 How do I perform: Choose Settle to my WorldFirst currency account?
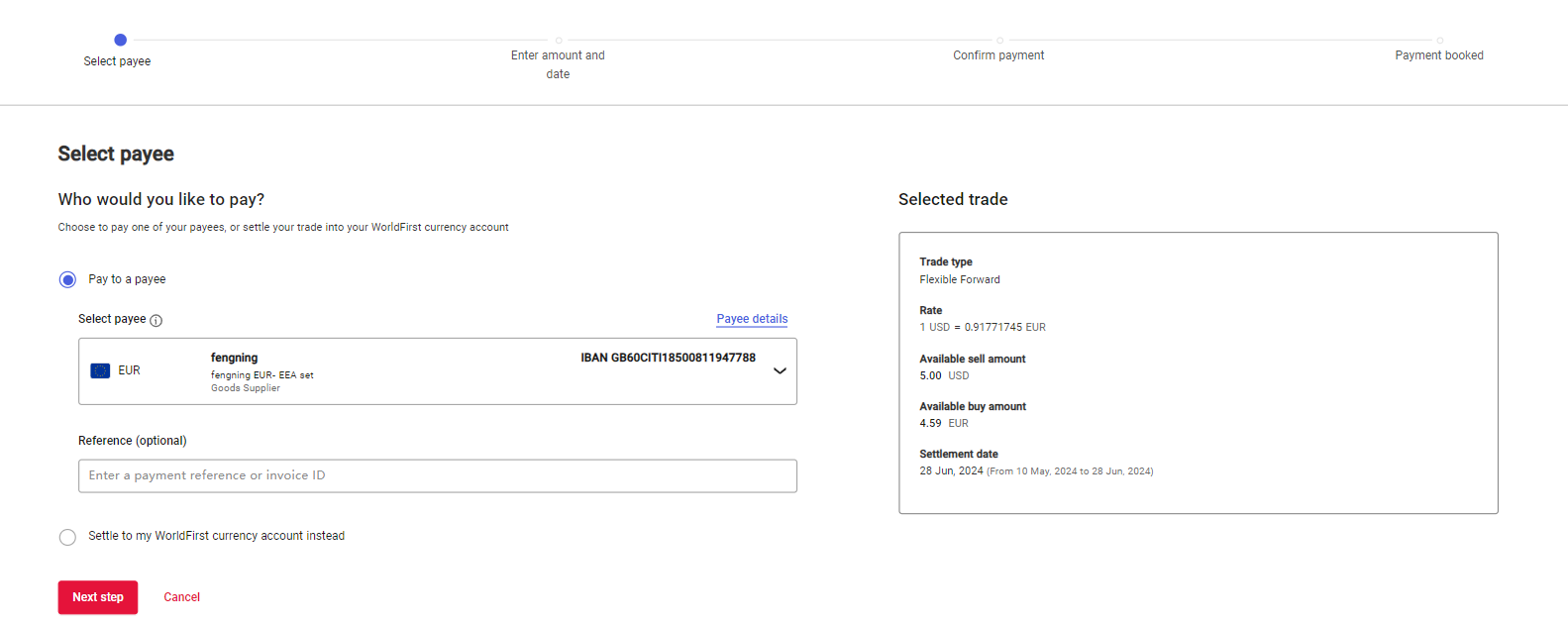[67, 537]
